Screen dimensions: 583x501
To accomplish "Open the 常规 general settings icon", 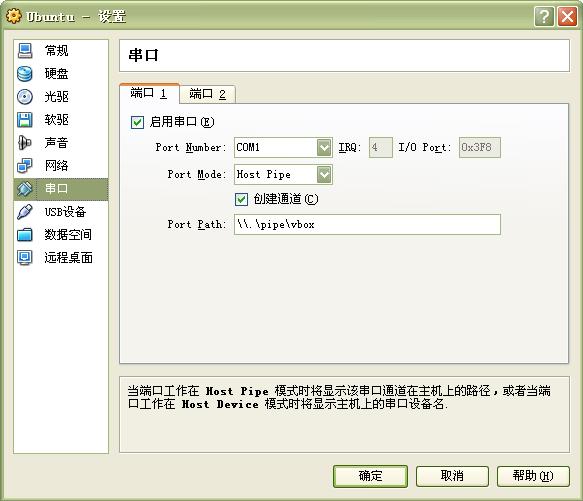I will point(25,51).
